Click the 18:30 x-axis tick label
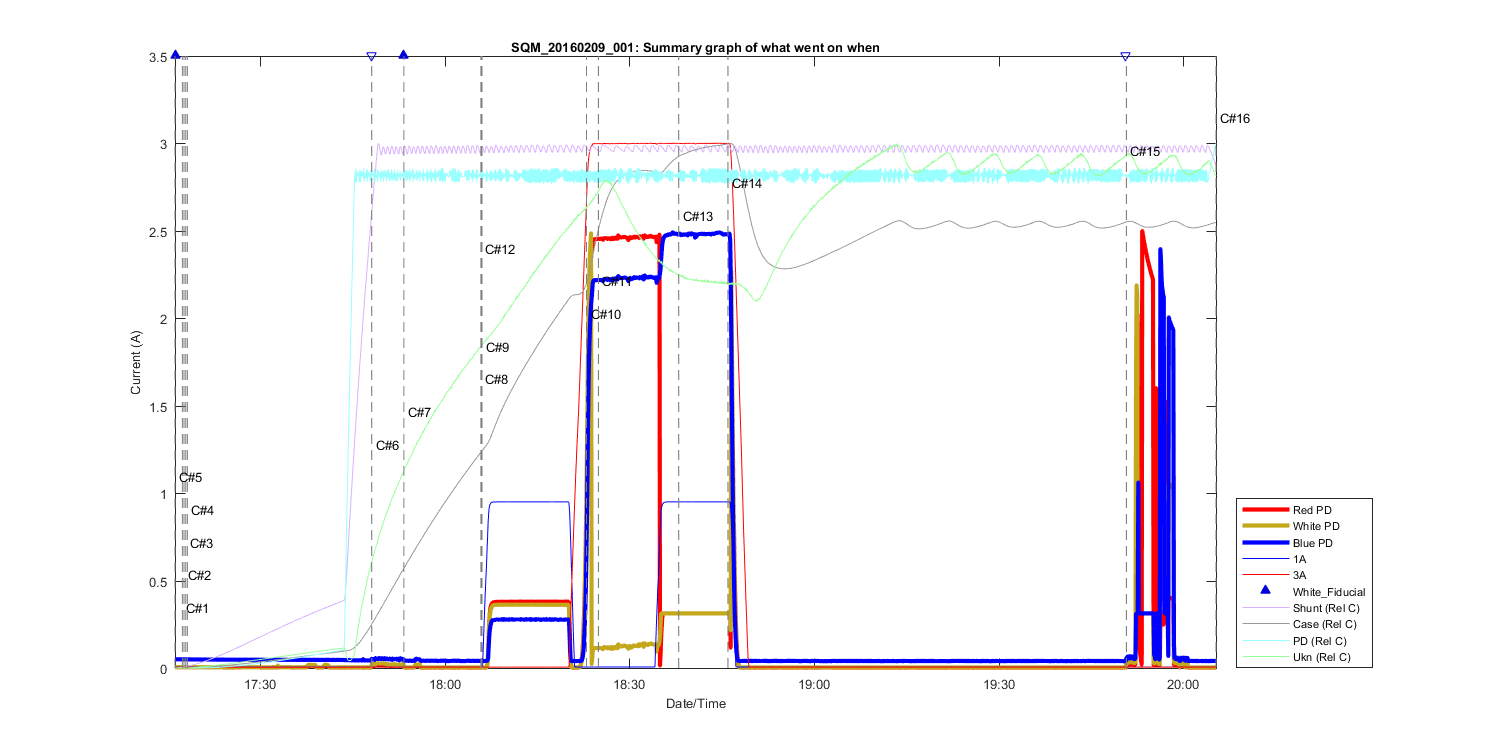This screenshot has width=1500, height=750. 629,685
